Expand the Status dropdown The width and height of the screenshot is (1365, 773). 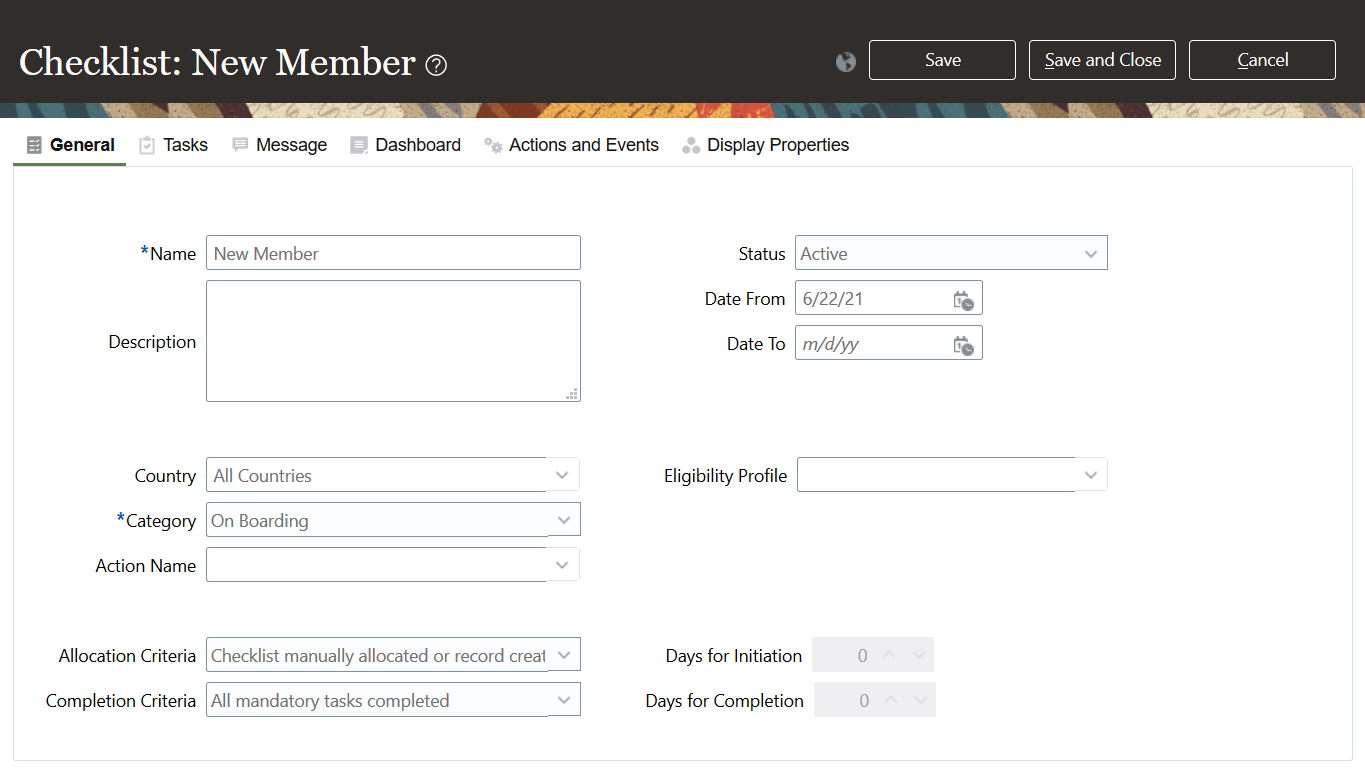[x=1091, y=254]
